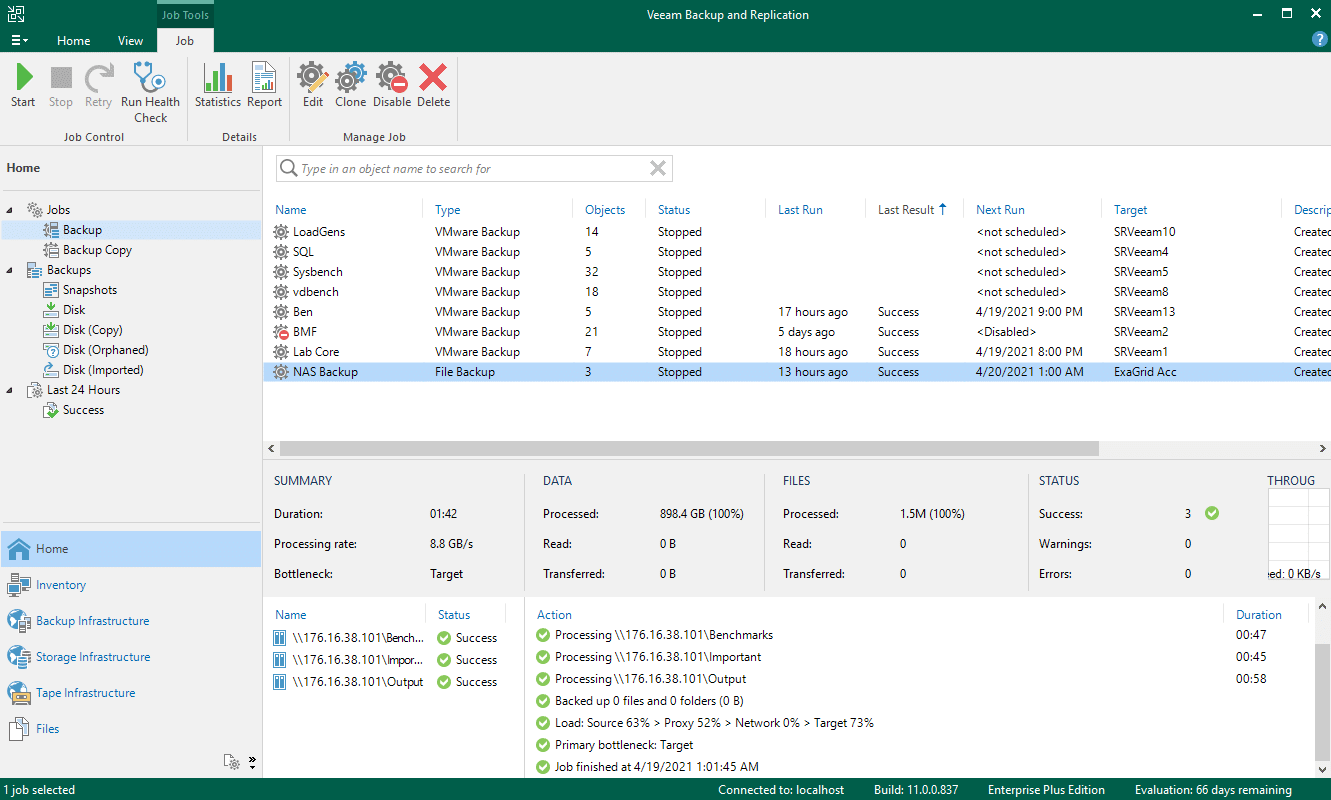Switch to the View ribbon tab
The height and width of the screenshot is (800, 1331).
[x=130, y=41]
